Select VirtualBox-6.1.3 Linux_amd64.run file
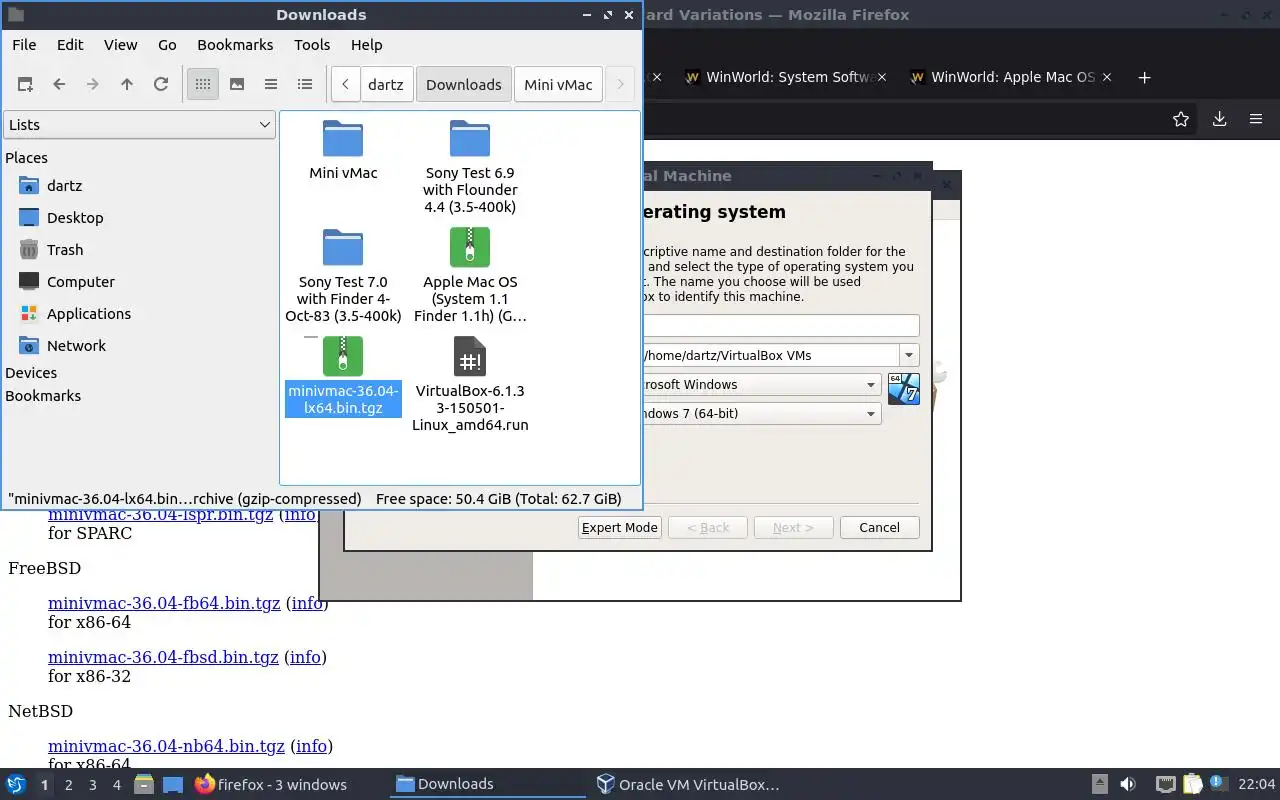Viewport: 1280px width, 800px height. [x=470, y=384]
